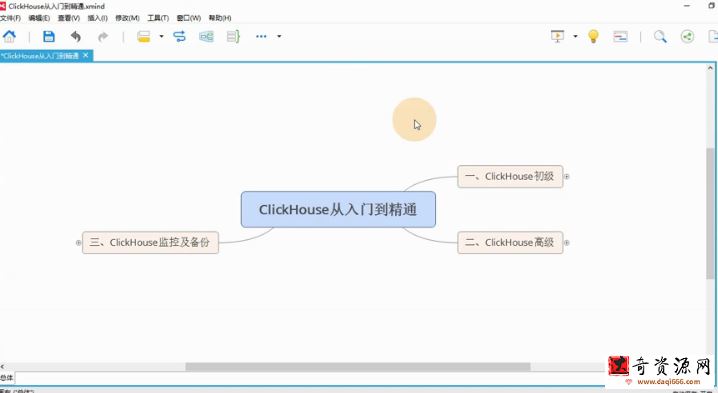Viewport: 718px width, 393px height.
Task: Open brainstorming light bulb mode
Action: tap(593, 37)
